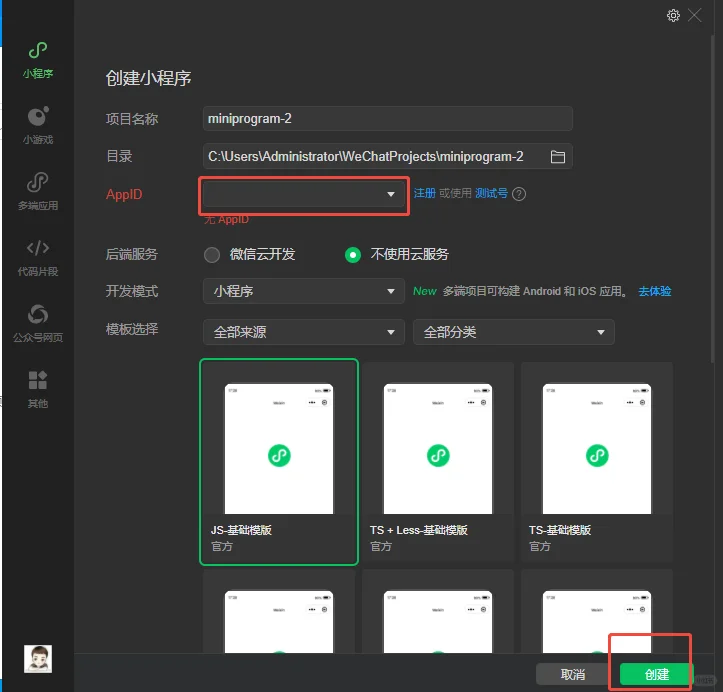This screenshot has width=723, height=692.
Task: Click the 注册 link
Action: click(424, 193)
